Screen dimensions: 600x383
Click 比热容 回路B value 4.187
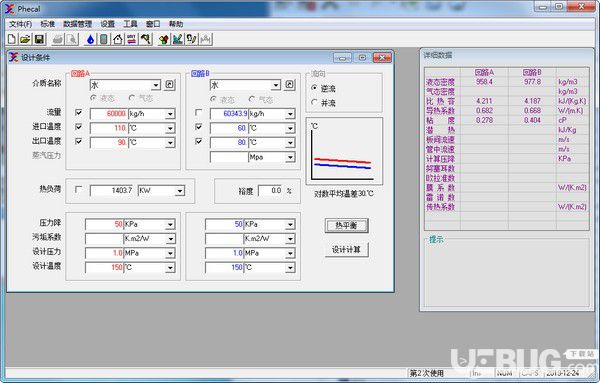click(x=532, y=101)
